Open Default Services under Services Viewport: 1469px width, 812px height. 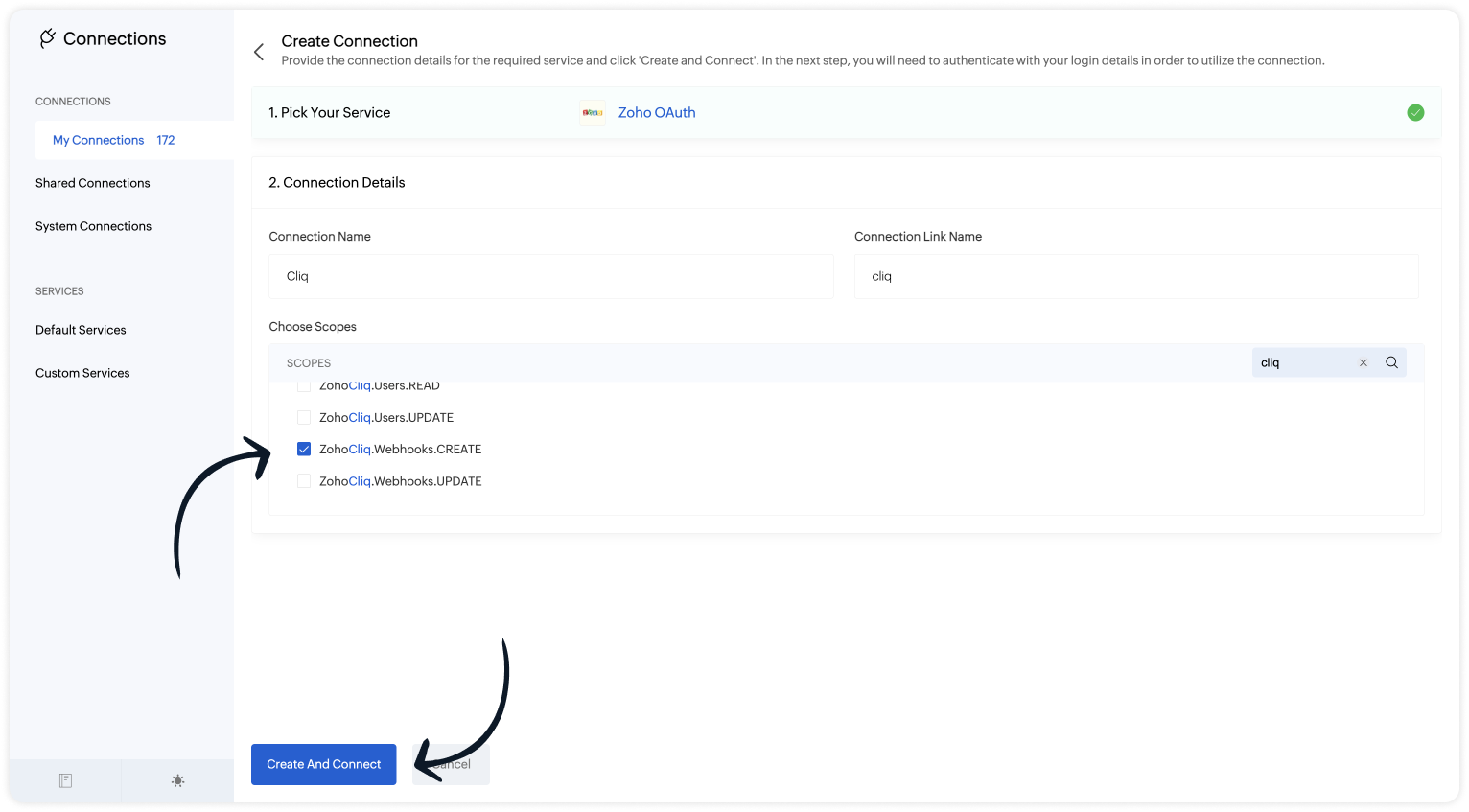pyautogui.click(x=81, y=329)
